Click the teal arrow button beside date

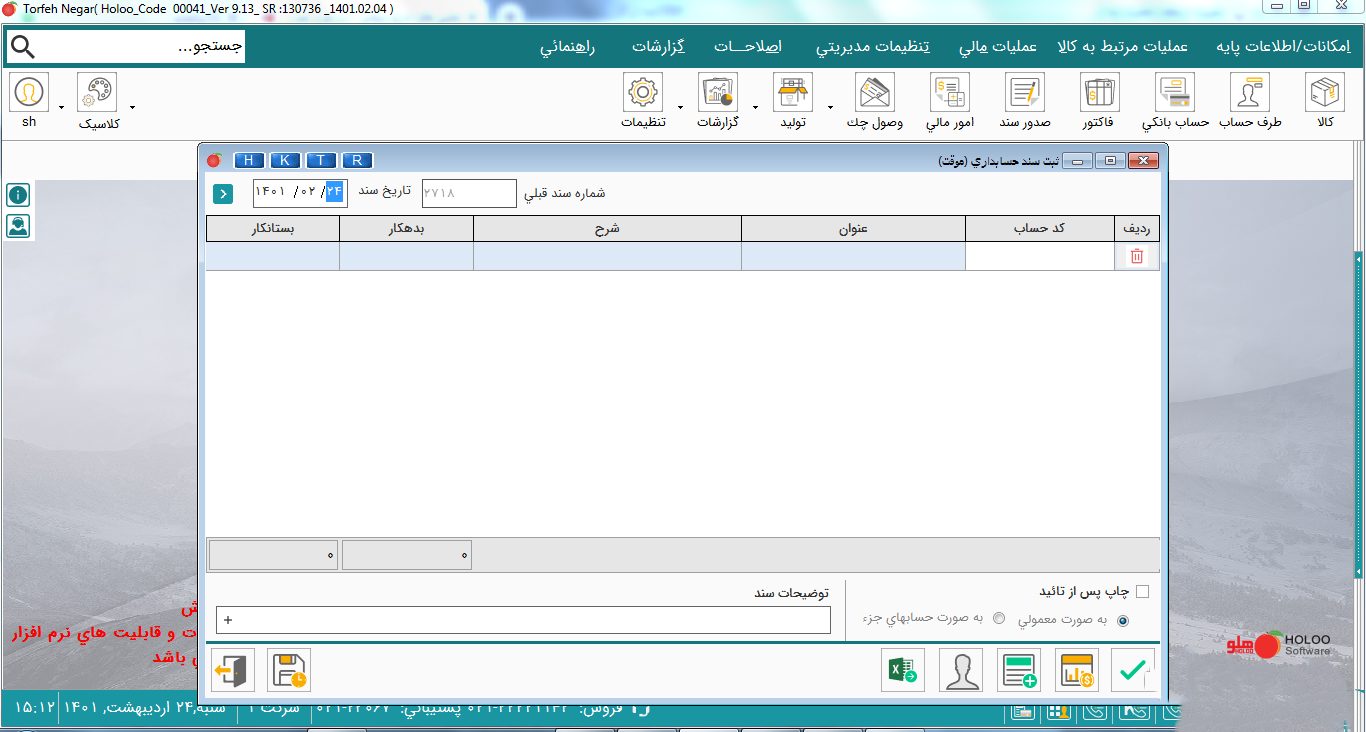click(222, 193)
